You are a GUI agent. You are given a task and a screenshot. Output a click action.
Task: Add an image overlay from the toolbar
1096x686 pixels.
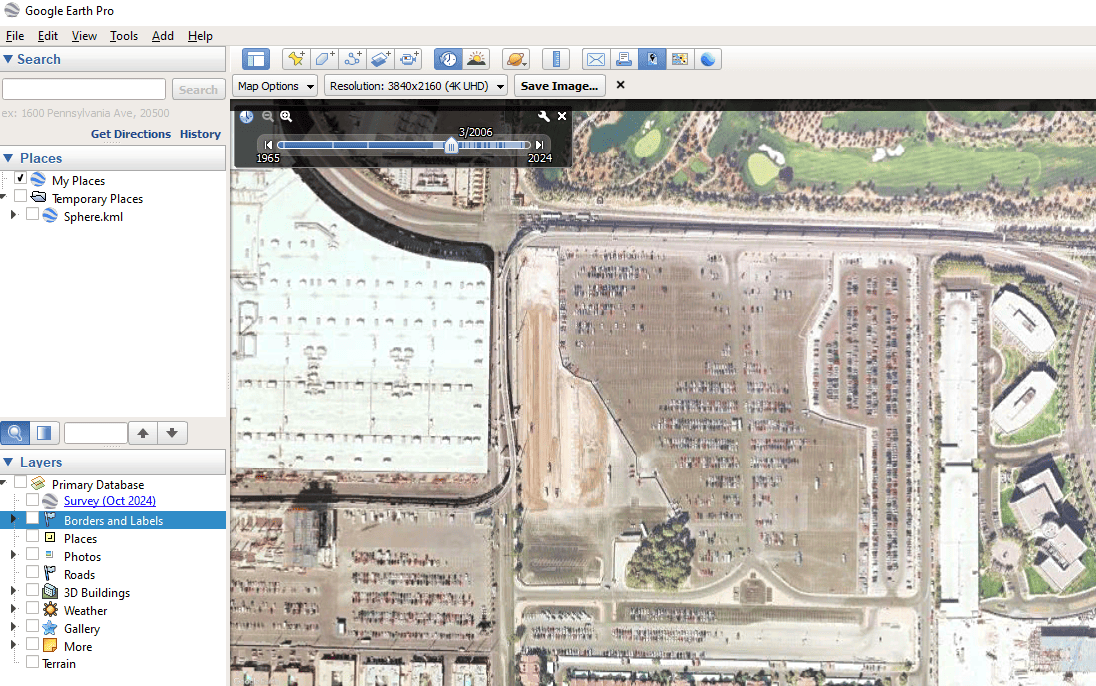381,59
